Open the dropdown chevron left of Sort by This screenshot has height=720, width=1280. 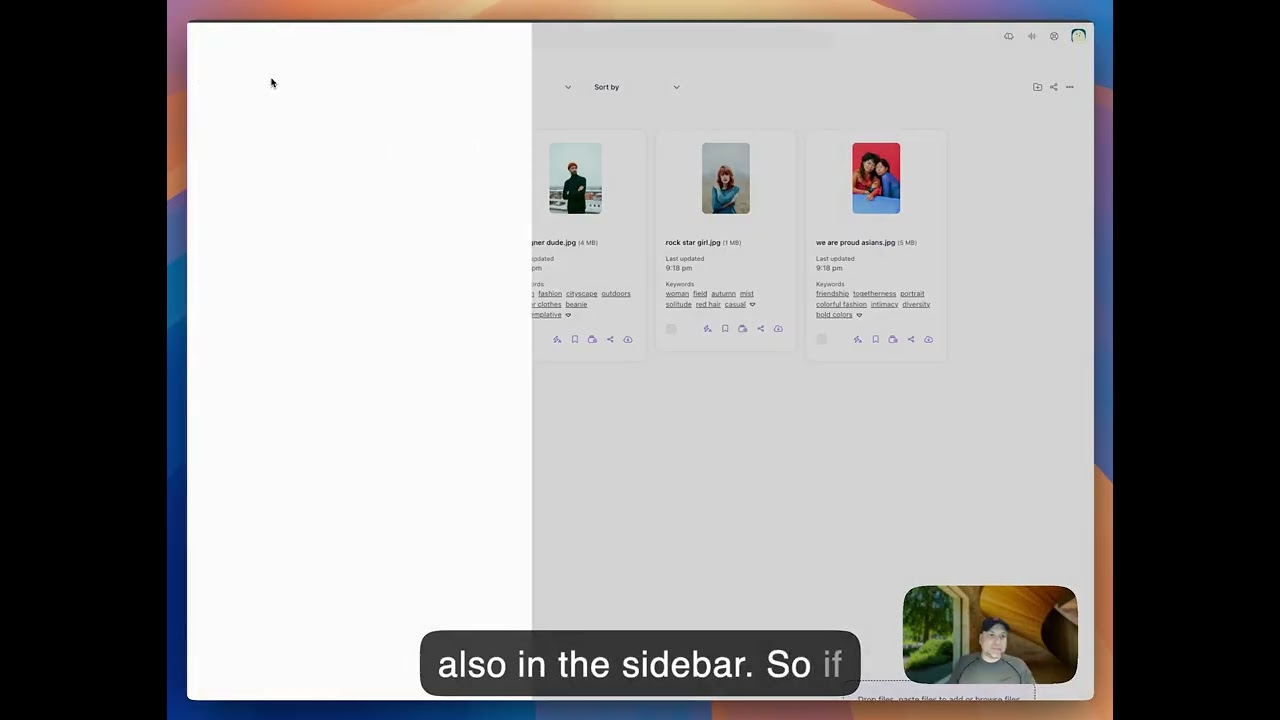click(568, 87)
